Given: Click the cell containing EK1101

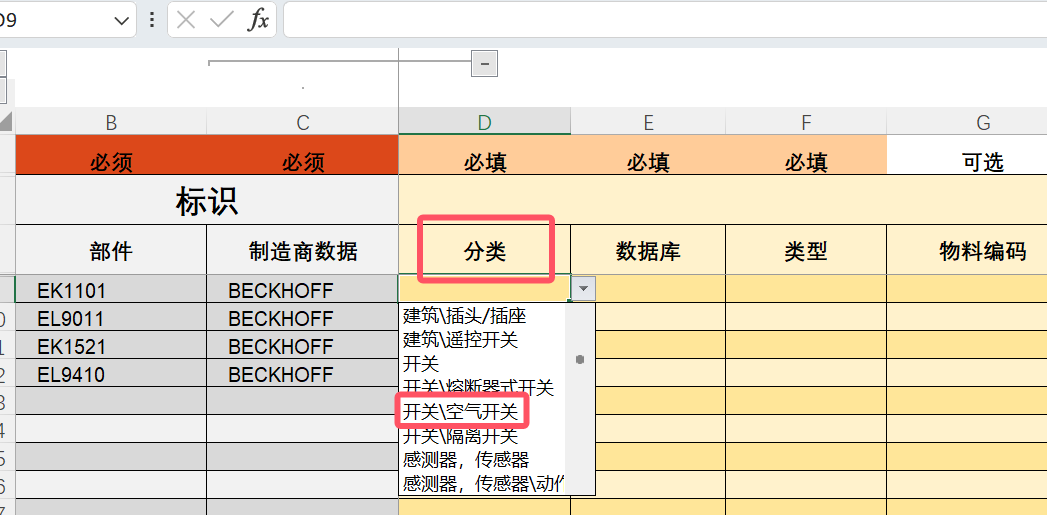Looking at the screenshot, I should (x=110, y=291).
